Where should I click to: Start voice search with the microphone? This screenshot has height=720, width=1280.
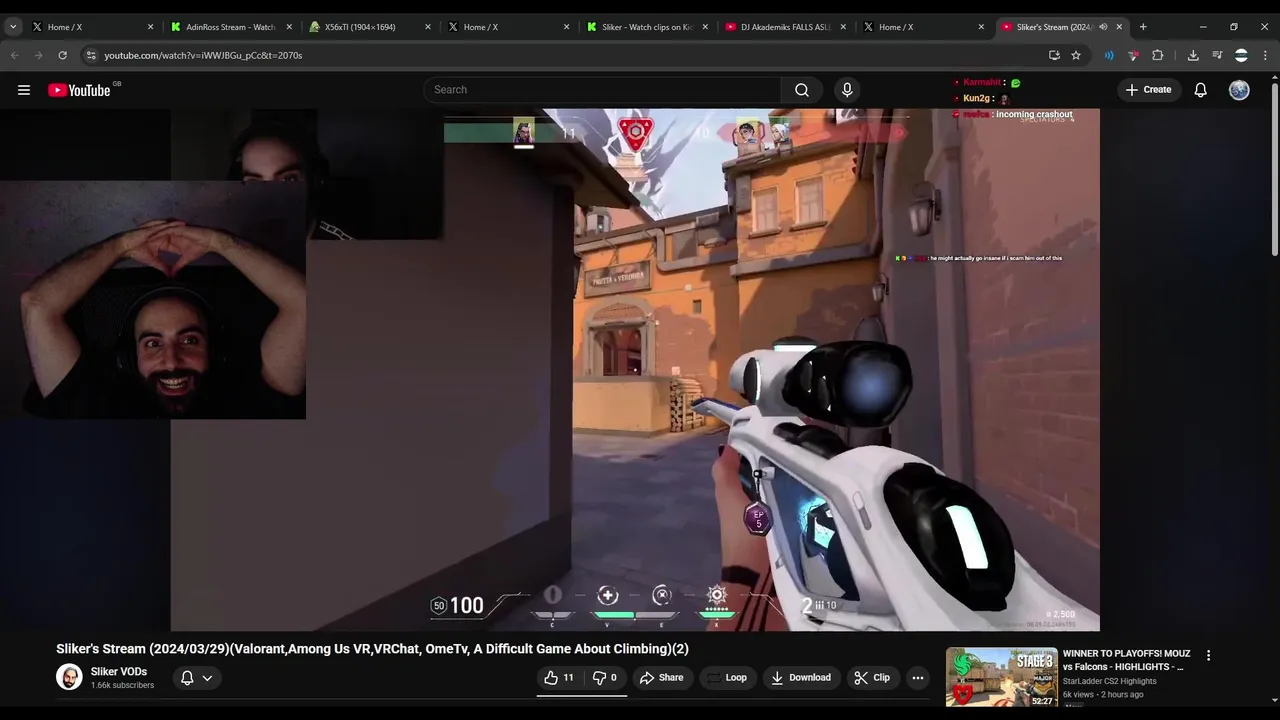coord(847,90)
